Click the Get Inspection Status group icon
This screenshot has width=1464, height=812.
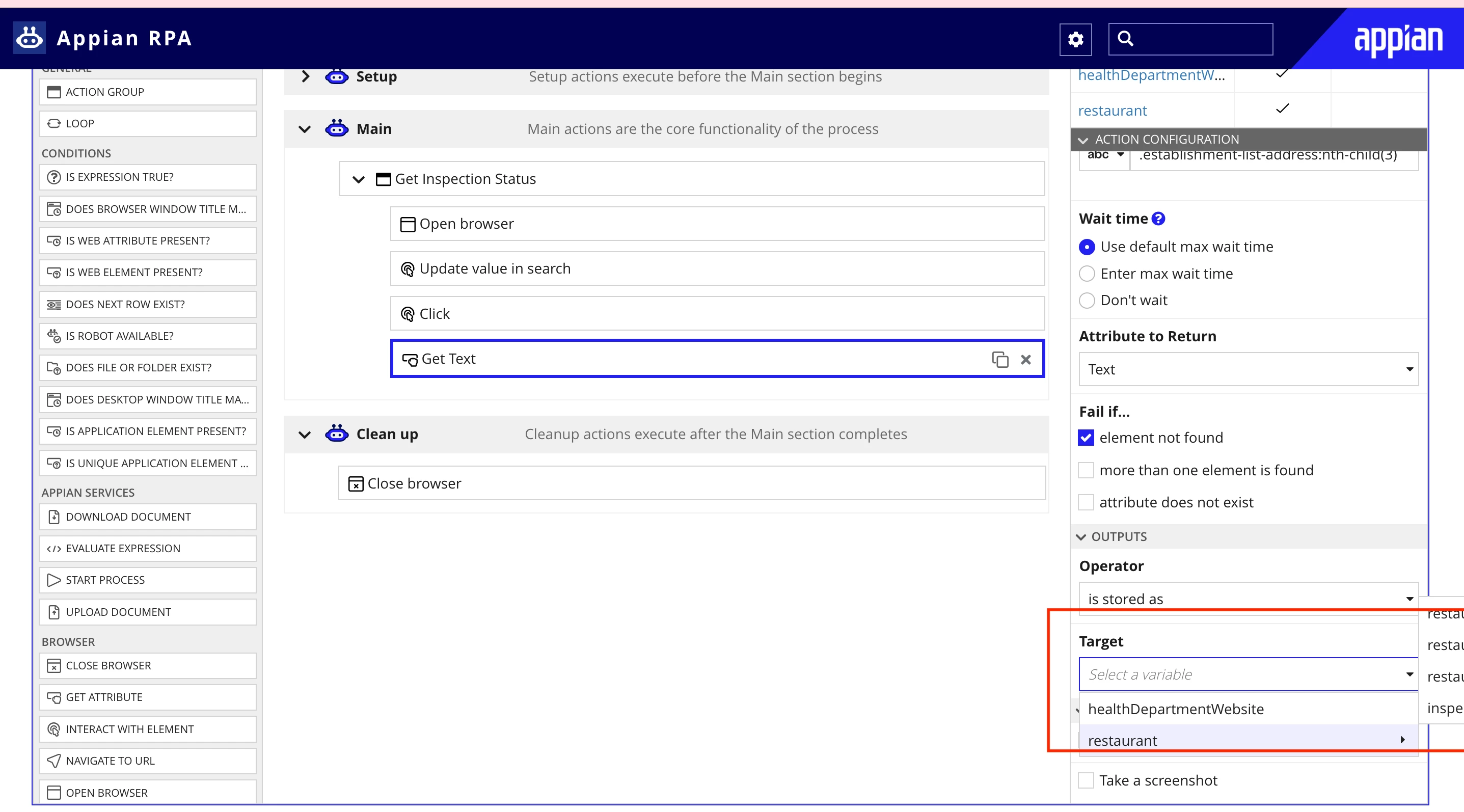(384, 179)
